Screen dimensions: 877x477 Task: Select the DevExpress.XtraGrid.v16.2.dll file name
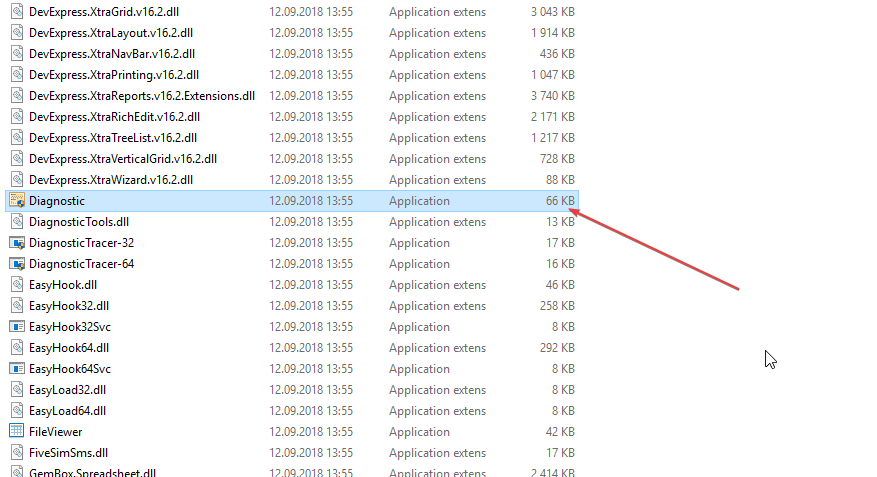pos(104,12)
